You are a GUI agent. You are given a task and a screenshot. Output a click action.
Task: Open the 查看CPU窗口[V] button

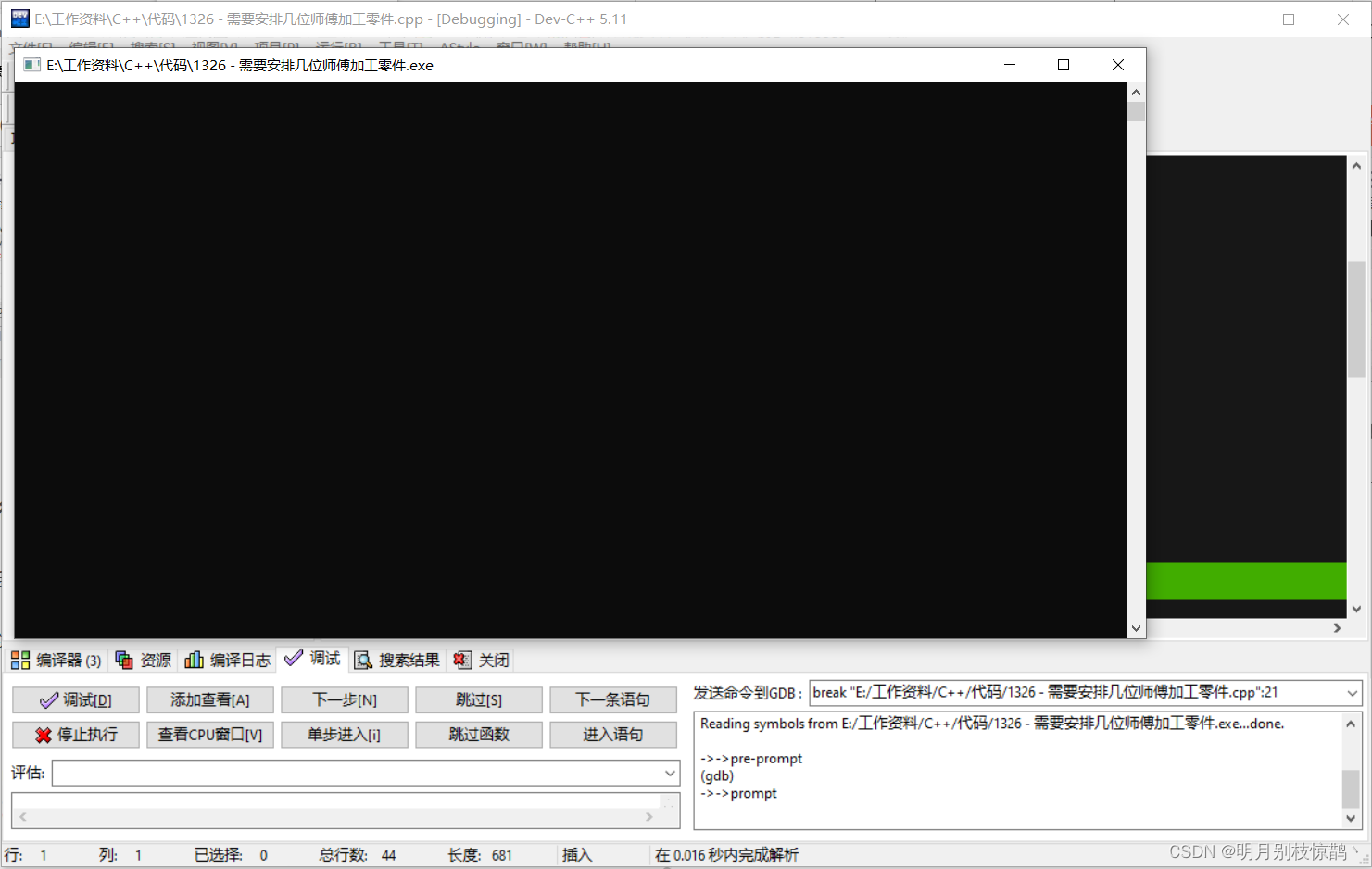210,735
